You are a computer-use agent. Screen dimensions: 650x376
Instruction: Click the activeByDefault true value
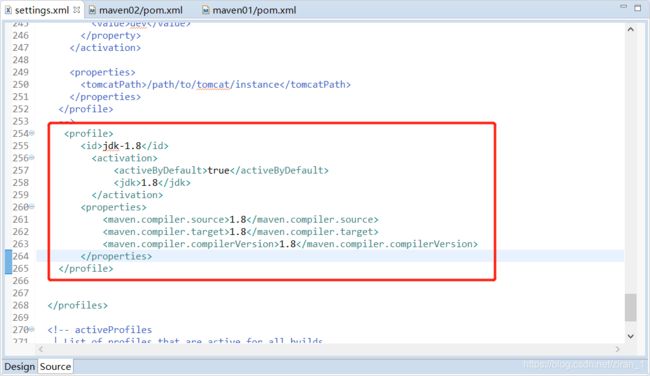(x=218, y=170)
